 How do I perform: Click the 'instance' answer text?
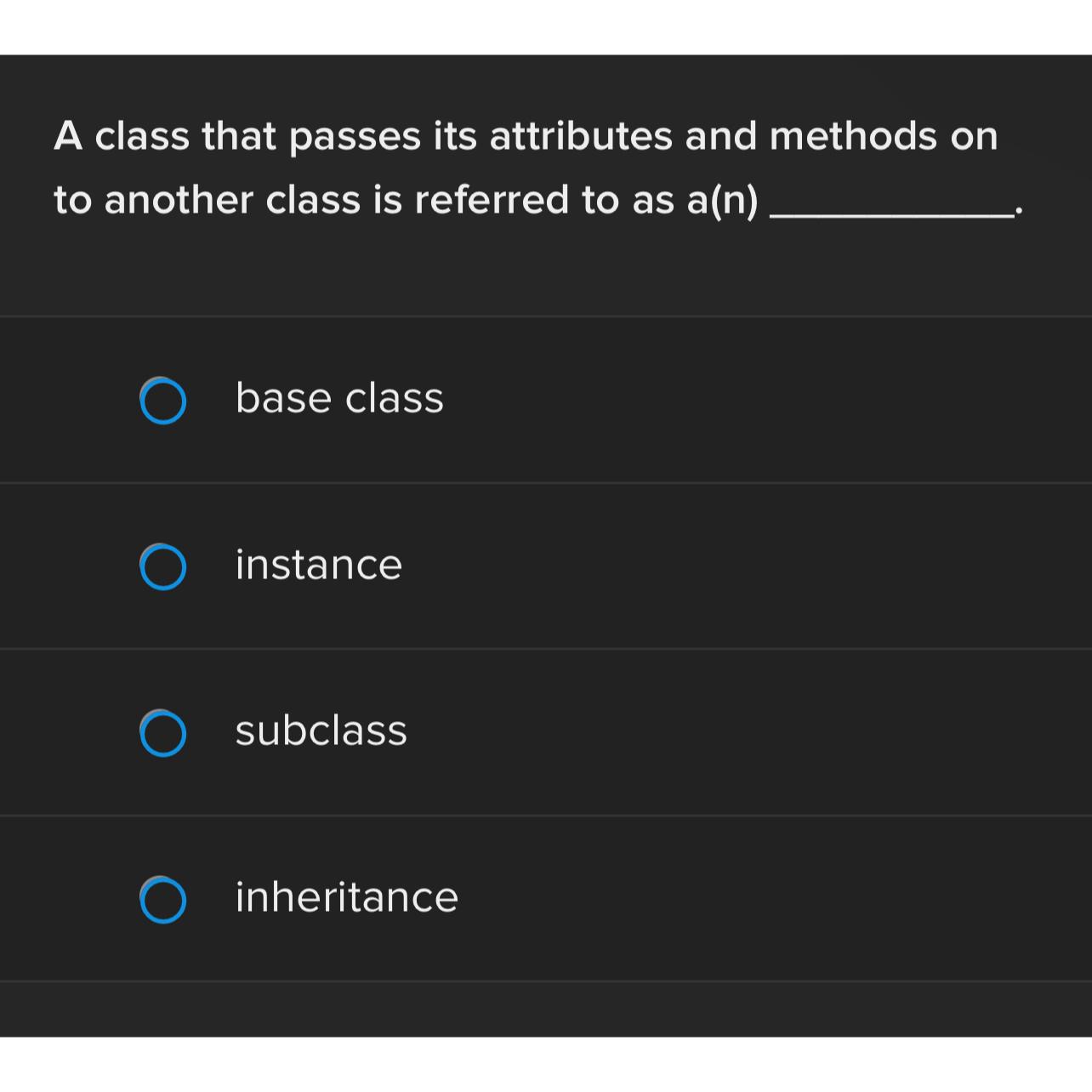(318, 564)
